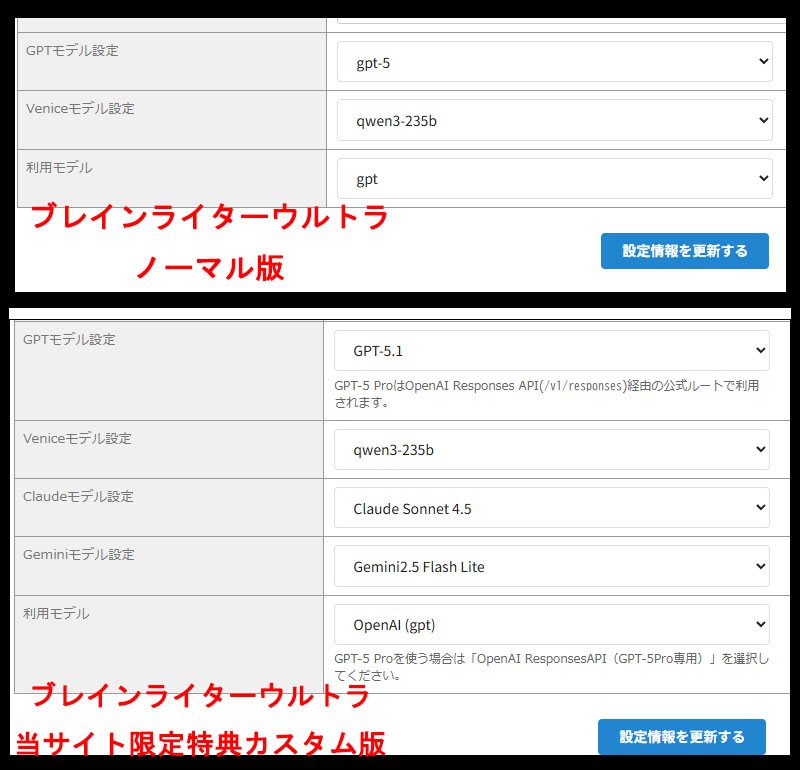
Task: Click 設定情報を更新する button in the ノーマル版 settings
Action: point(684,251)
